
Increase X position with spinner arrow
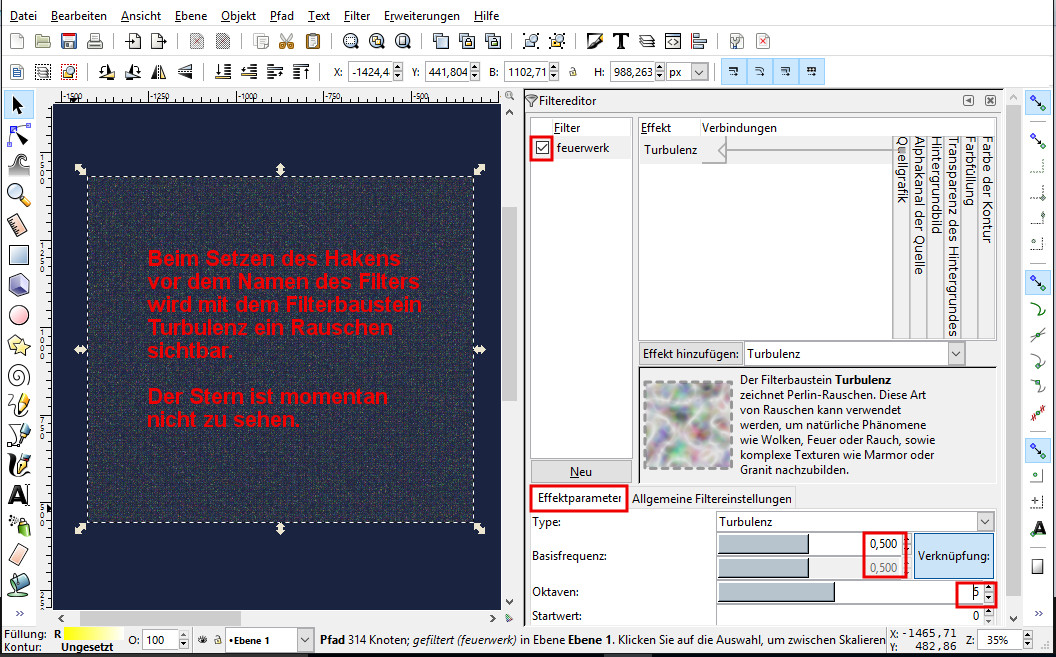pos(397,67)
